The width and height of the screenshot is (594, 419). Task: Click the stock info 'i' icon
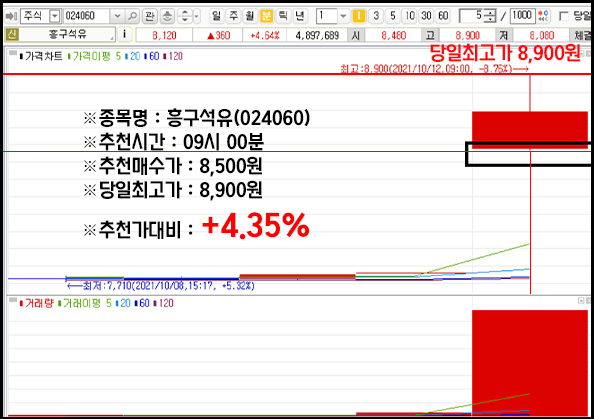[x=124, y=35]
